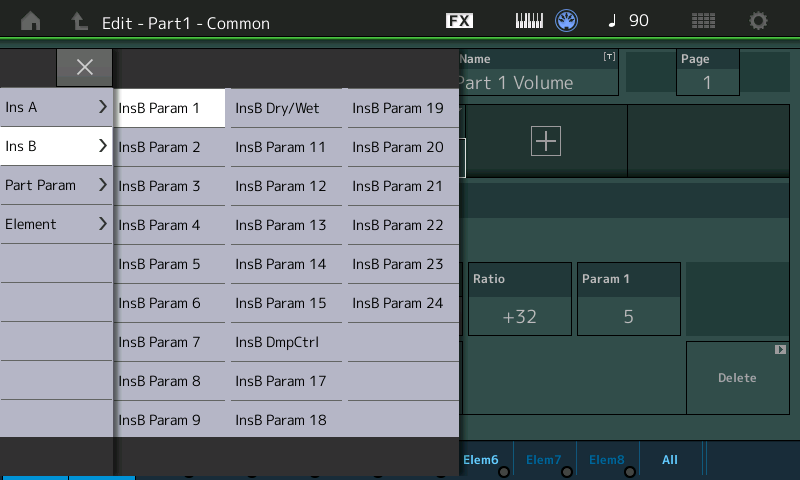The width and height of the screenshot is (800, 480).
Task: Close the parameter popup with X
Action: click(85, 67)
